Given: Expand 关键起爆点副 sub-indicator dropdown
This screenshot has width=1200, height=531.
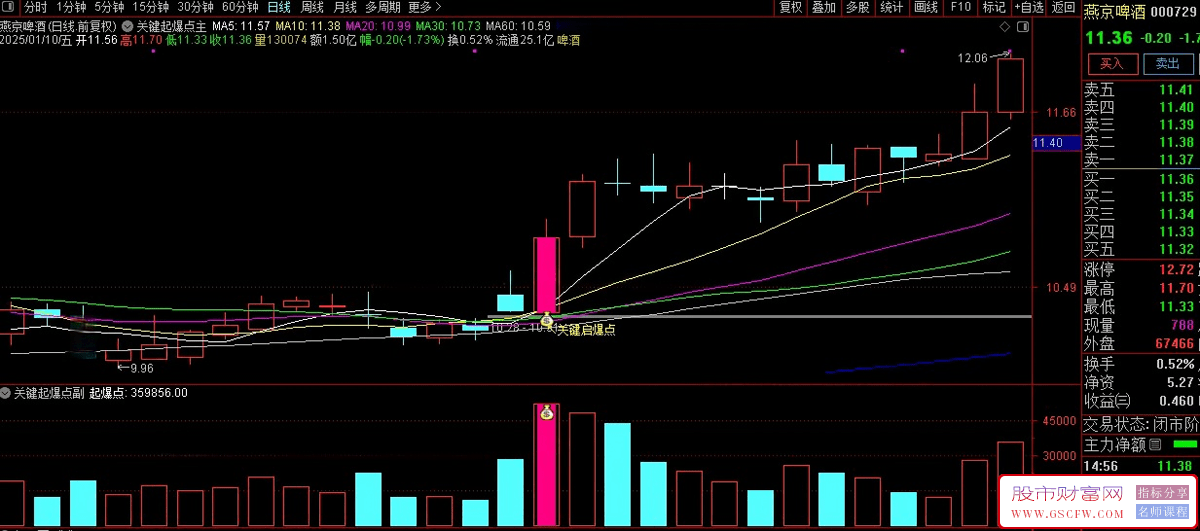Looking at the screenshot, I should coord(6,393).
